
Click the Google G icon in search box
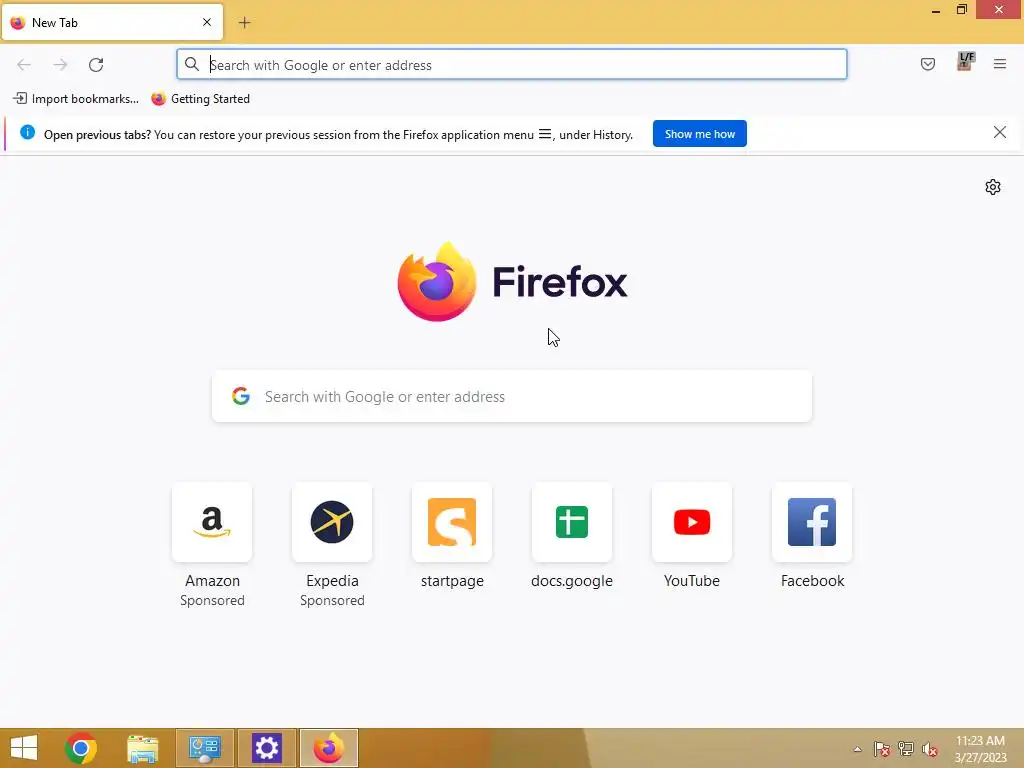241,396
